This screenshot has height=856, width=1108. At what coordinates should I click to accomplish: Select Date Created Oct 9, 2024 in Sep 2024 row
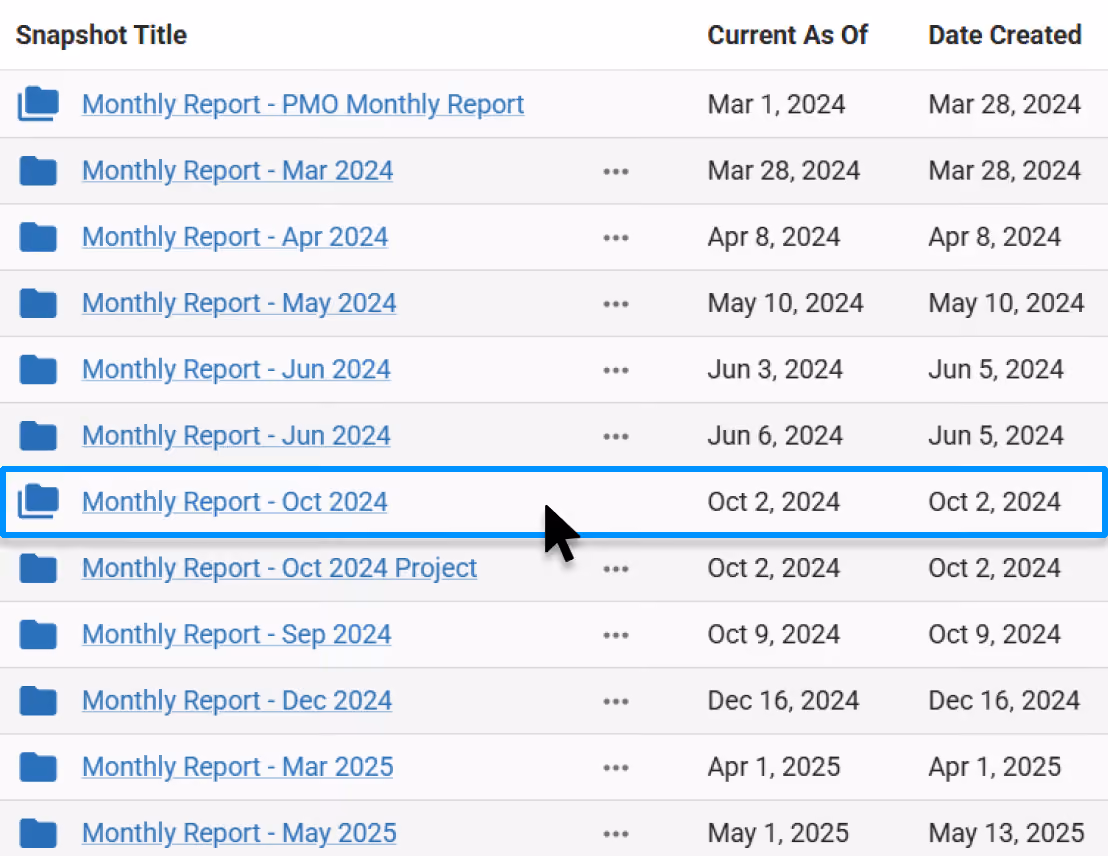[x=994, y=635]
